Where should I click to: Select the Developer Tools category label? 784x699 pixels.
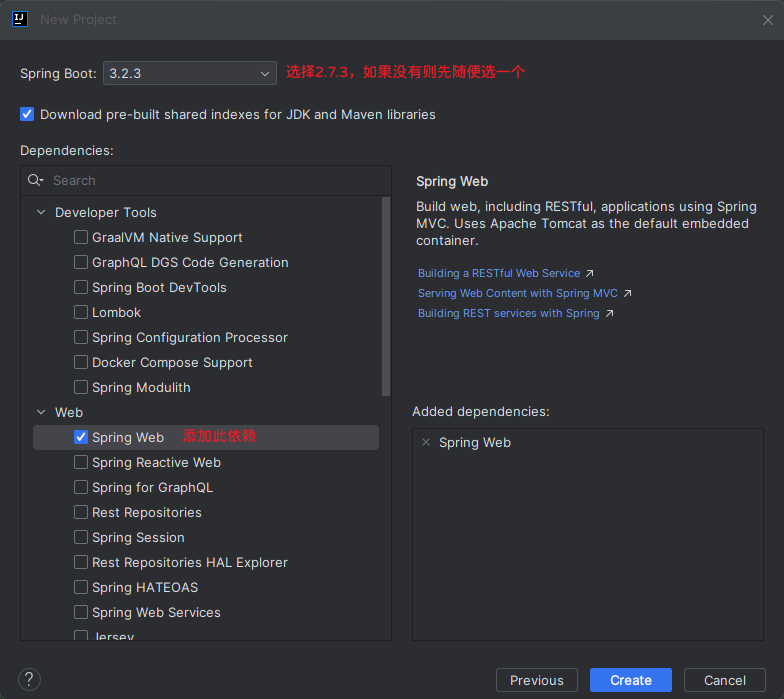click(106, 212)
